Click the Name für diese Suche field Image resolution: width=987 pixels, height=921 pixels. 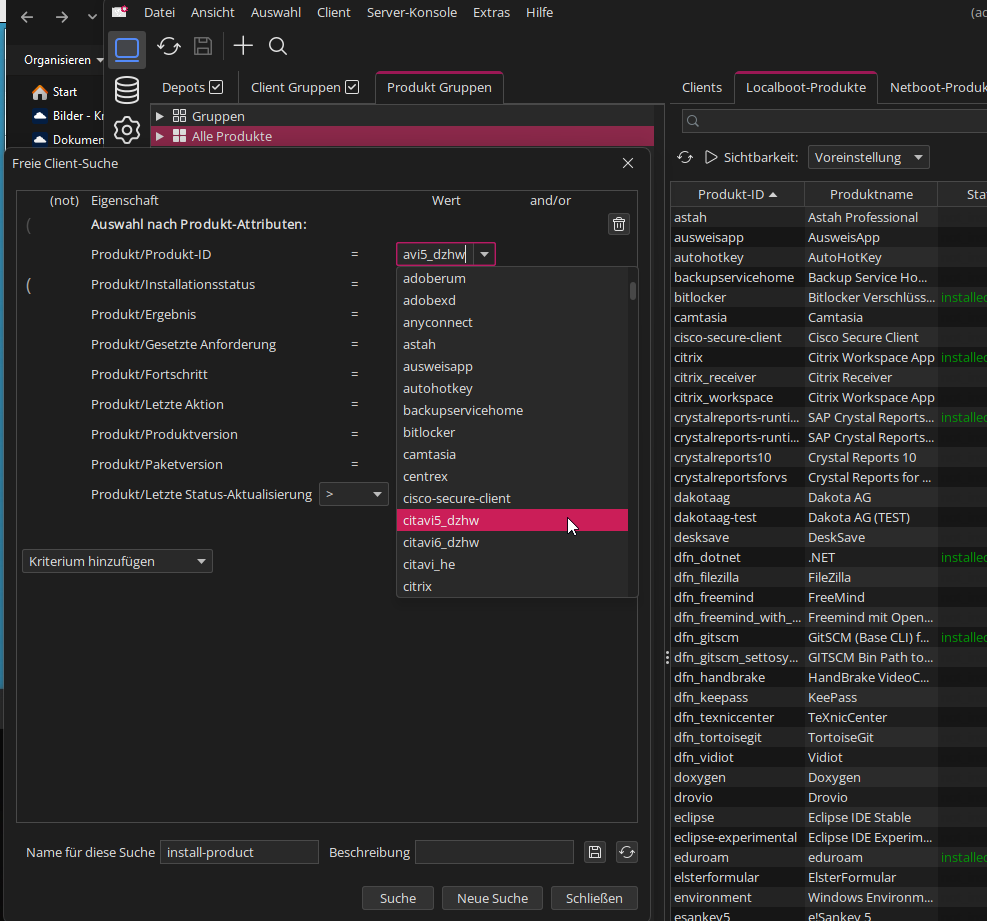(239, 852)
